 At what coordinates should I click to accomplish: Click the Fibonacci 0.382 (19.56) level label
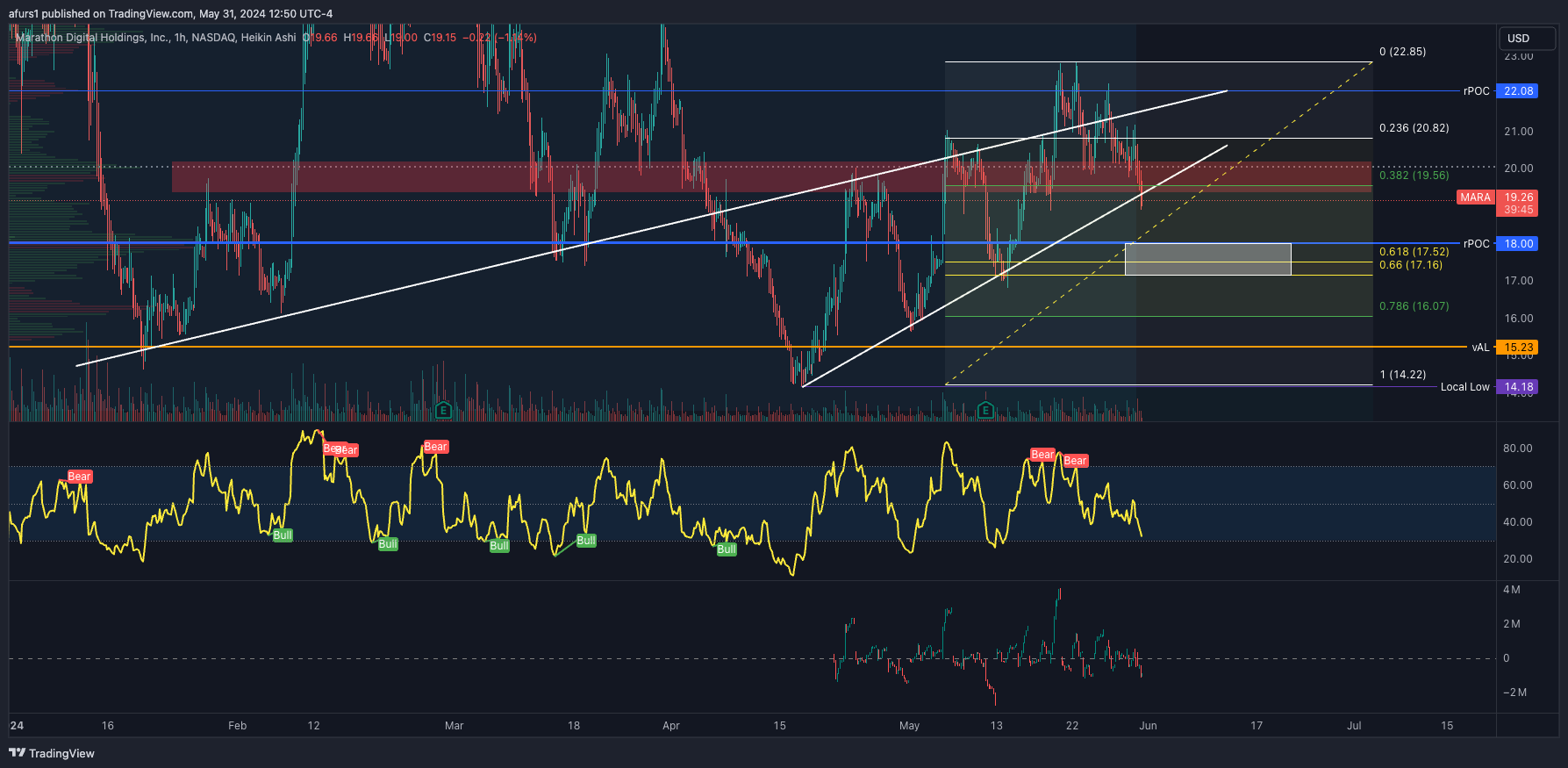pos(1414,176)
